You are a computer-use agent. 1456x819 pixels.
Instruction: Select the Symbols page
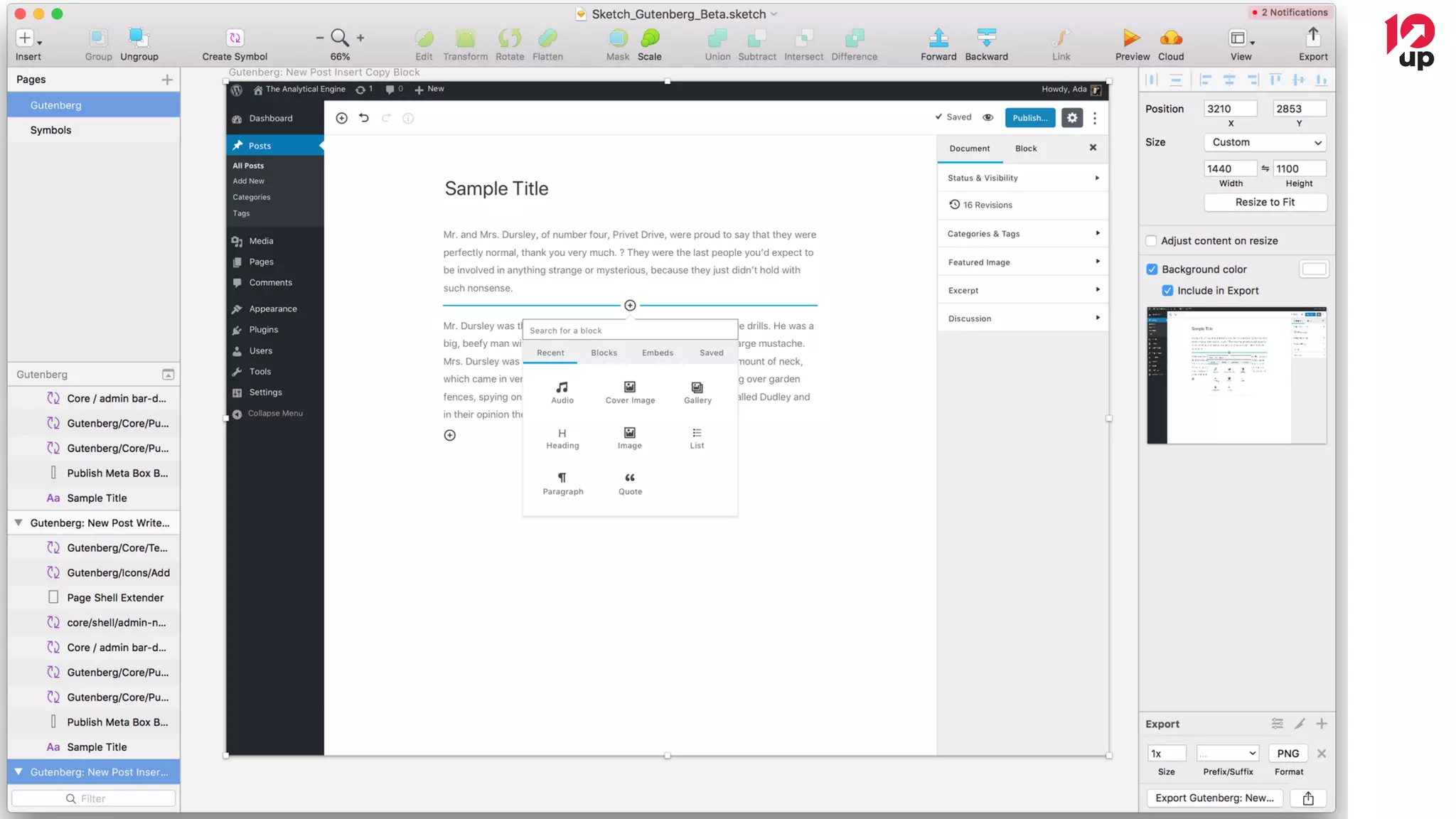50,130
